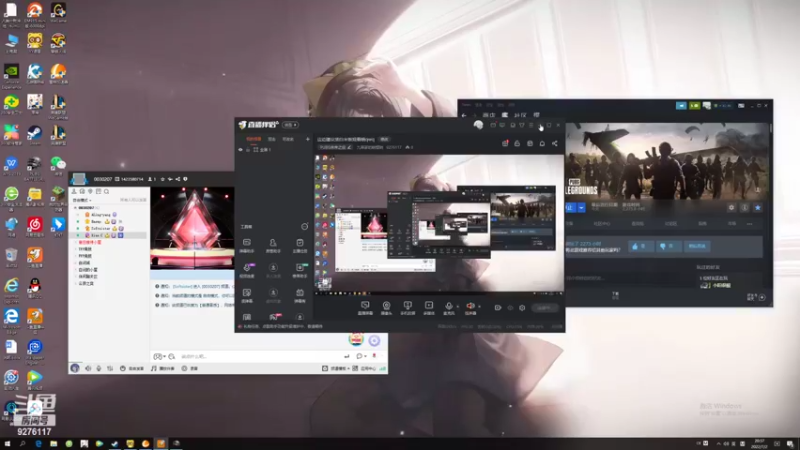Open the Steam icon on the Windows taskbar
This screenshot has height=450, width=800.
pos(115,444)
